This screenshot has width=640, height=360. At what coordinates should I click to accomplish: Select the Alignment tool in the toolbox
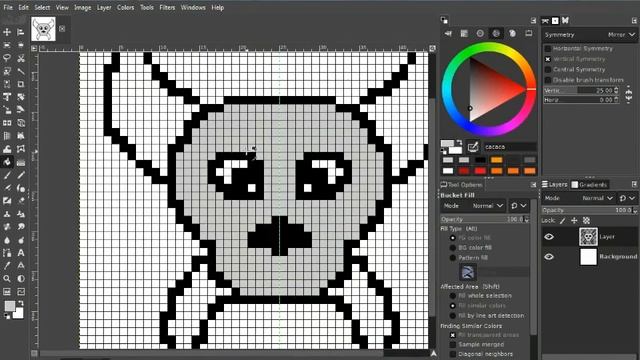(20, 32)
